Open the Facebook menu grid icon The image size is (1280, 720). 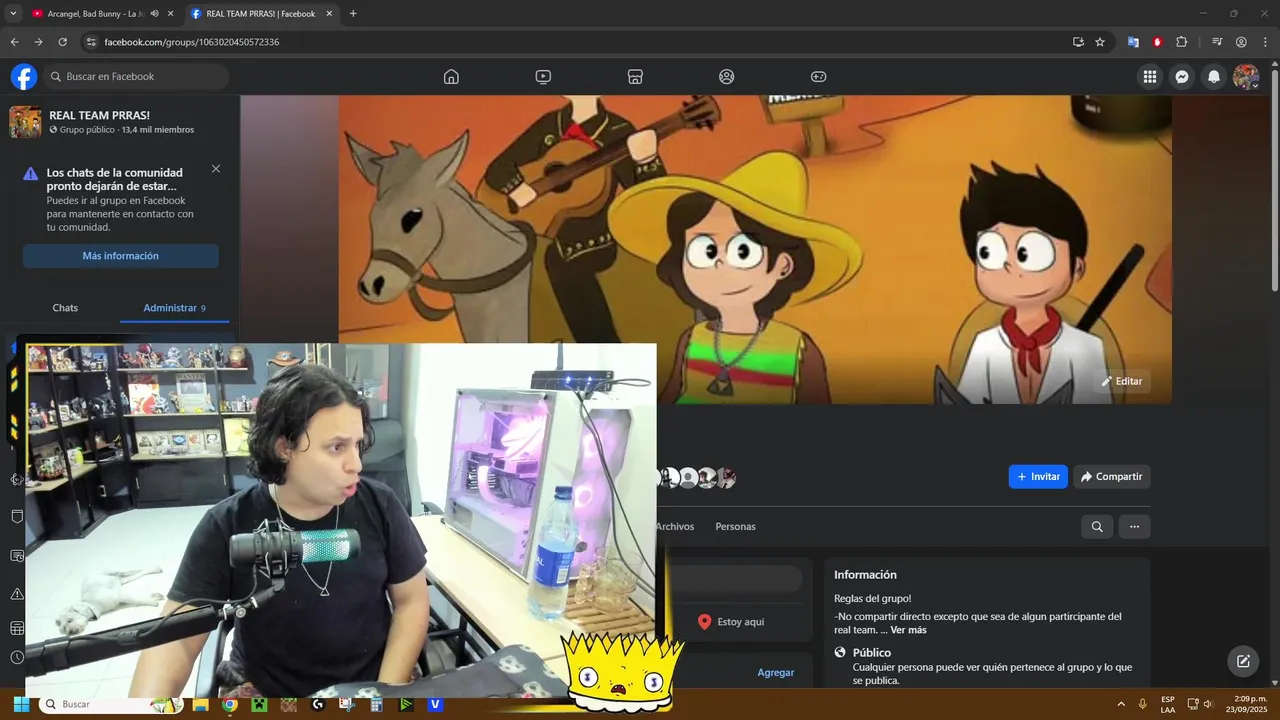(x=1150, y=77)
